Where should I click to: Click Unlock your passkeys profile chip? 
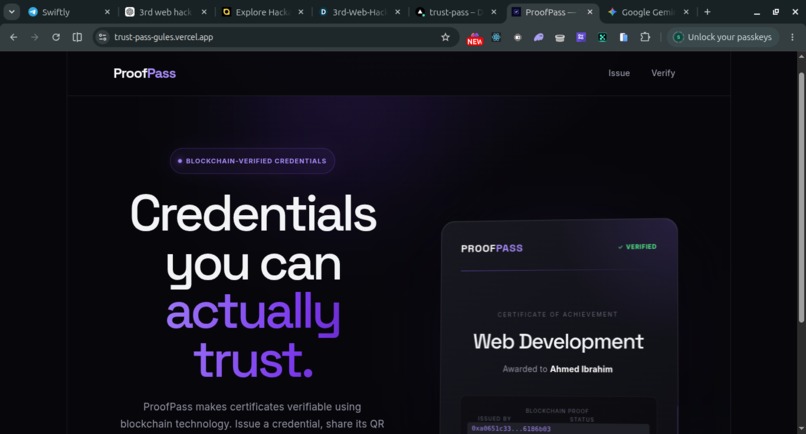tap(723, 37)
